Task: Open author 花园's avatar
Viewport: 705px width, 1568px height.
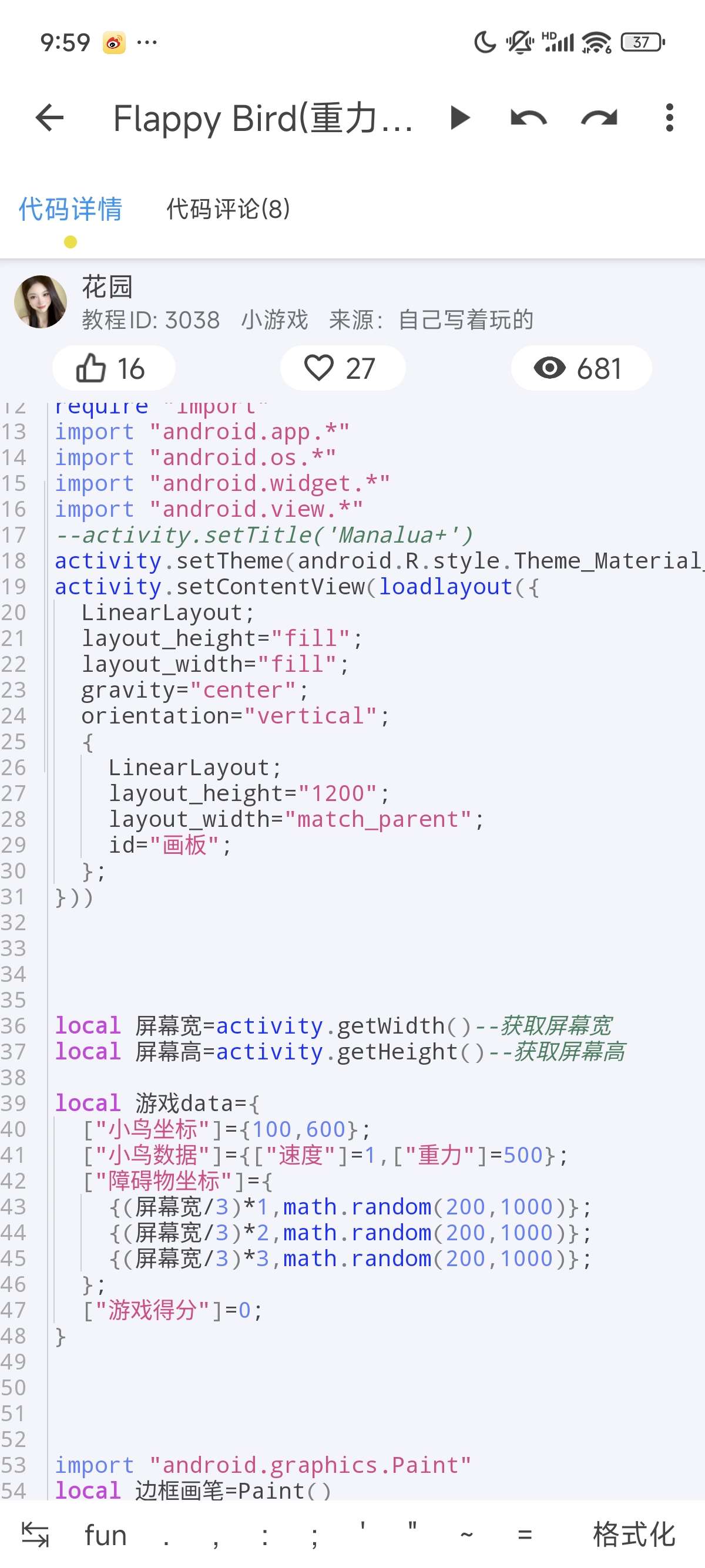Action: pyautogui.click(x=40, y=302)
